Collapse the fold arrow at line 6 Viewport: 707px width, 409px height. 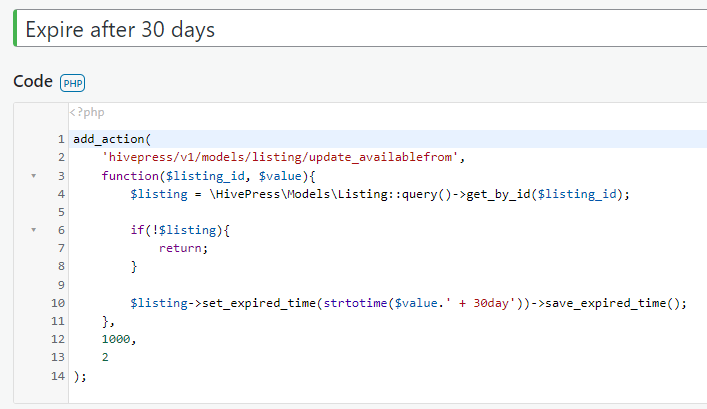(33, 230)
